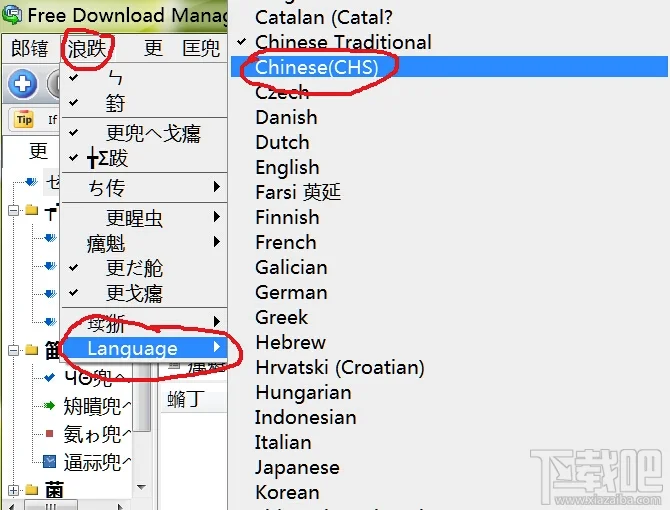
Task: Toggle the checked '更戈癟' menu item
Action: tap(144, 293)
